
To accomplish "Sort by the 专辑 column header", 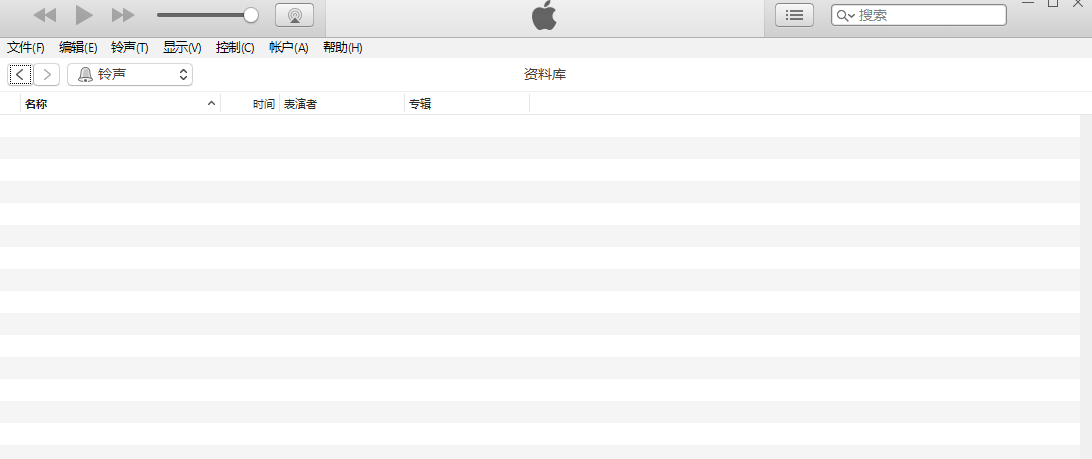I will (467, 104).
